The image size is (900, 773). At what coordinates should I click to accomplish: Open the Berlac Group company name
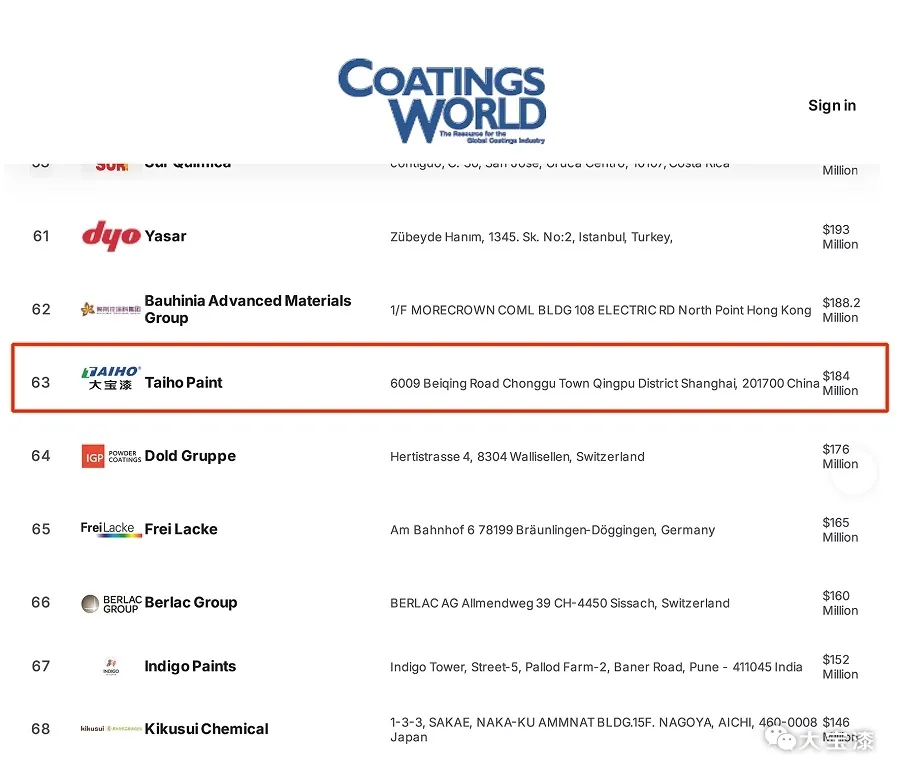click(191, 603)
